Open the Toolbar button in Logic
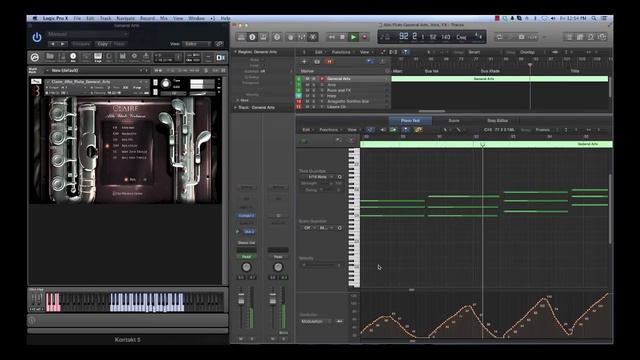Viewport: 640px width, 360px height. click(264, 37)
